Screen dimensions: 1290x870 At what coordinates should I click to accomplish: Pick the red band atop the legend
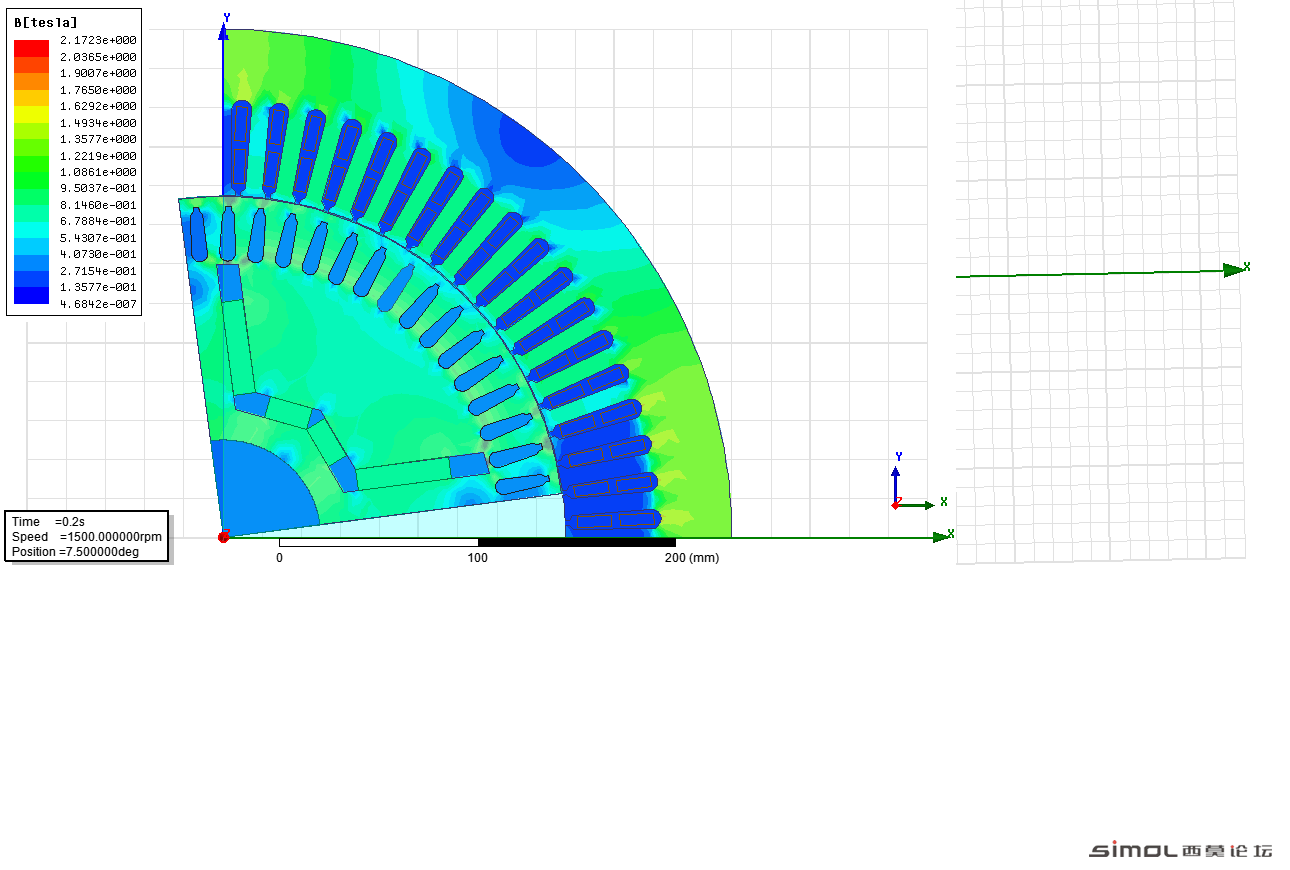click(x=31, y=48)
